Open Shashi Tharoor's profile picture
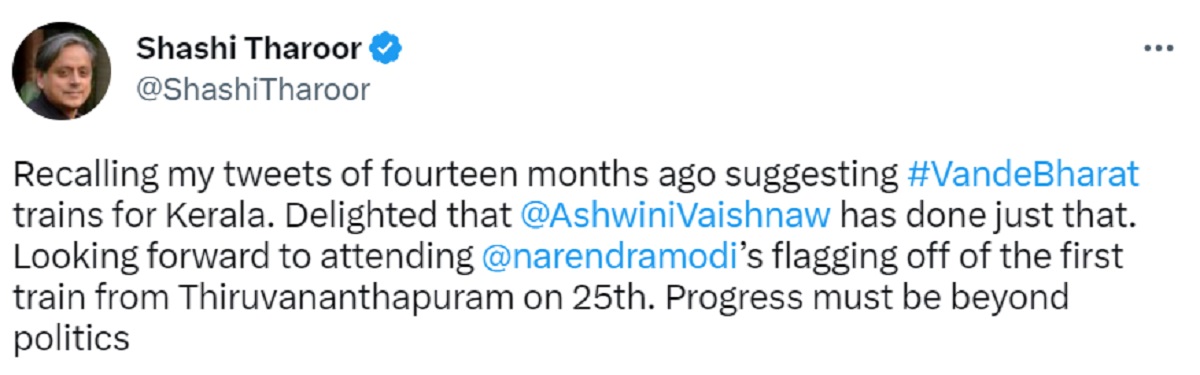1200x375 pixels. pos(61,72)
